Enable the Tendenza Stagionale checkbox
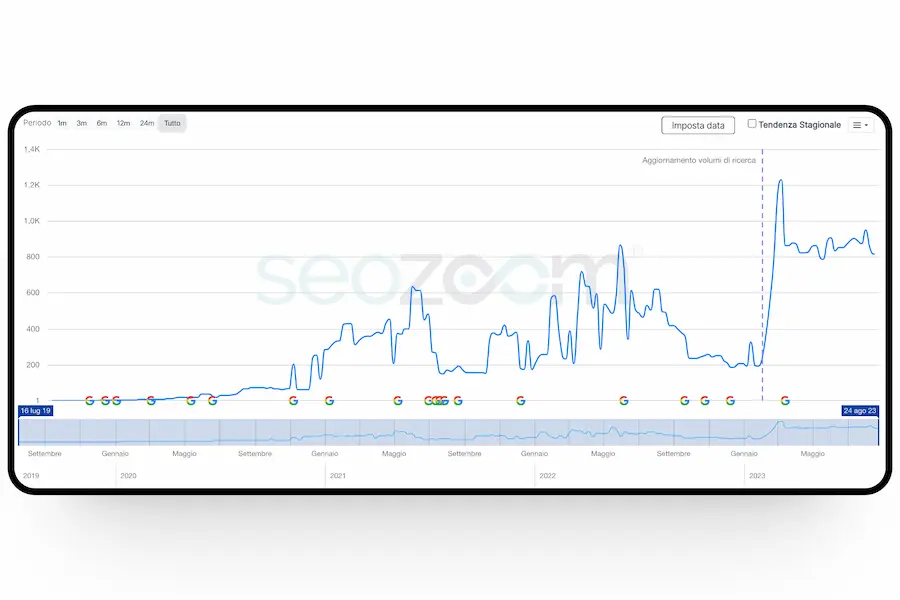The height and width of the screenshot is (600, 900). (x=752, y=124)
